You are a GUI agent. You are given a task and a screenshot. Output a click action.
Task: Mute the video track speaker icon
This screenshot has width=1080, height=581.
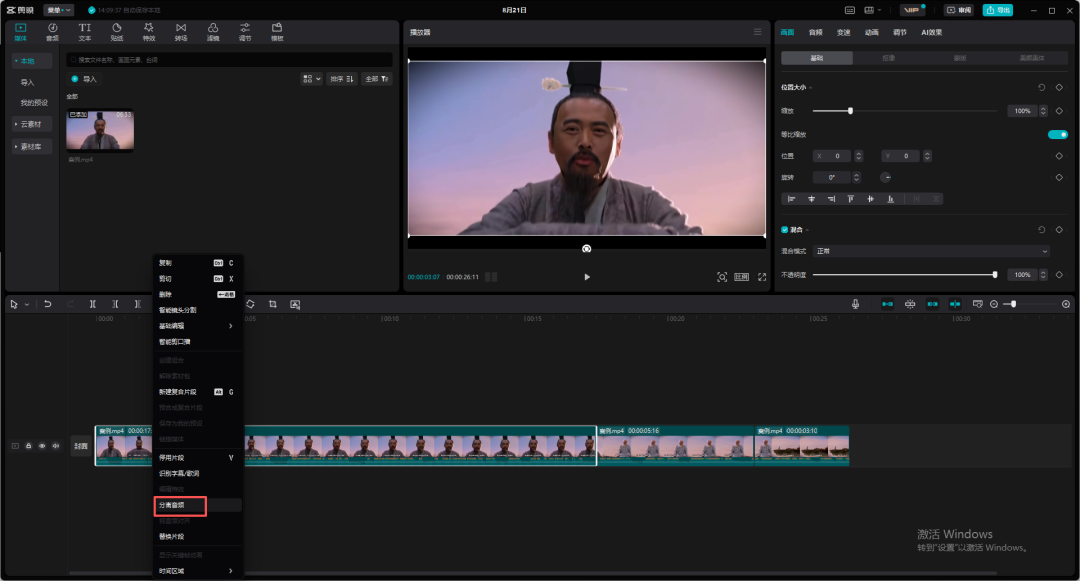[56, 446]
